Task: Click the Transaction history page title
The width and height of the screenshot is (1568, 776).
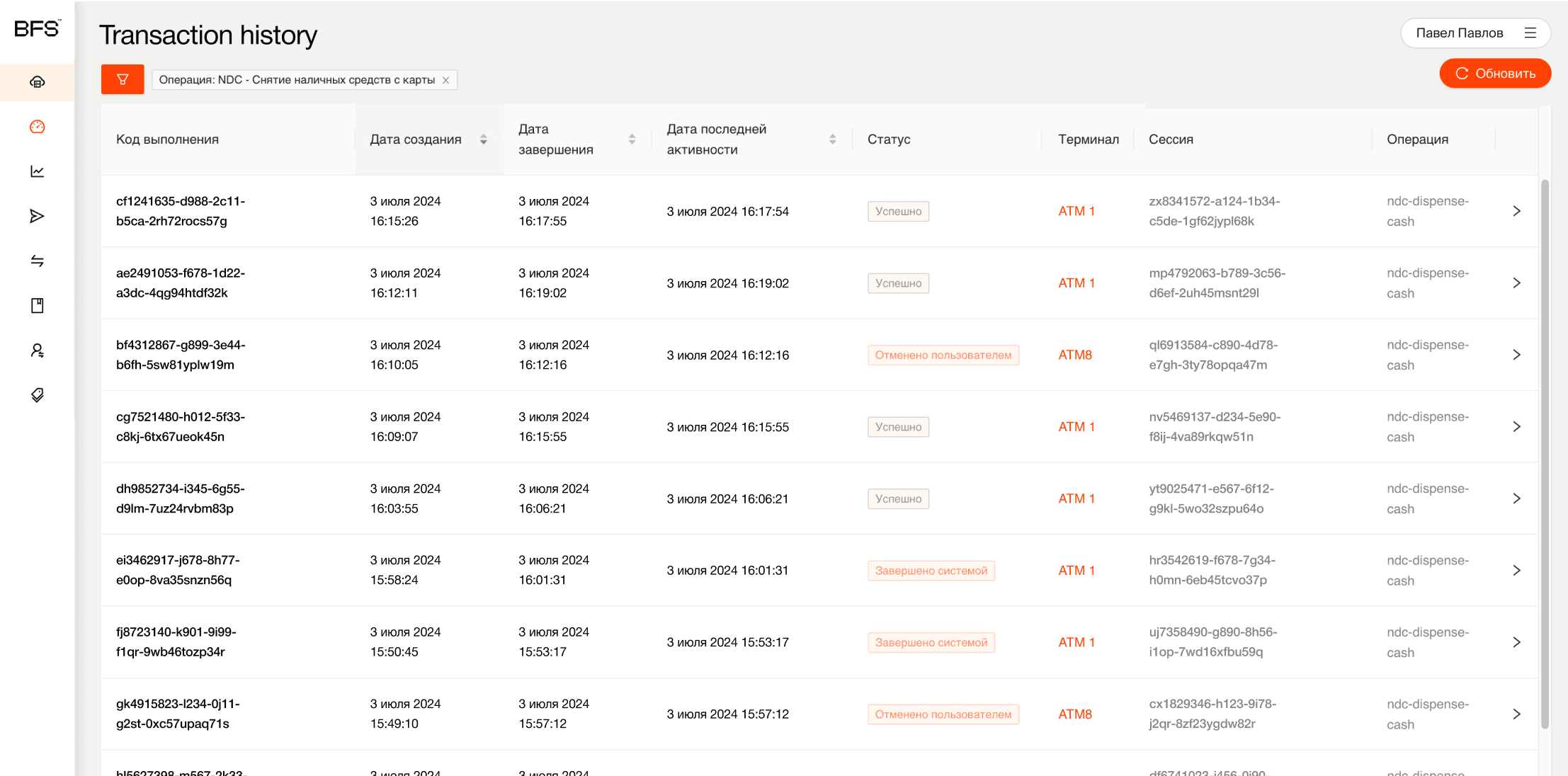Action: 208,35
